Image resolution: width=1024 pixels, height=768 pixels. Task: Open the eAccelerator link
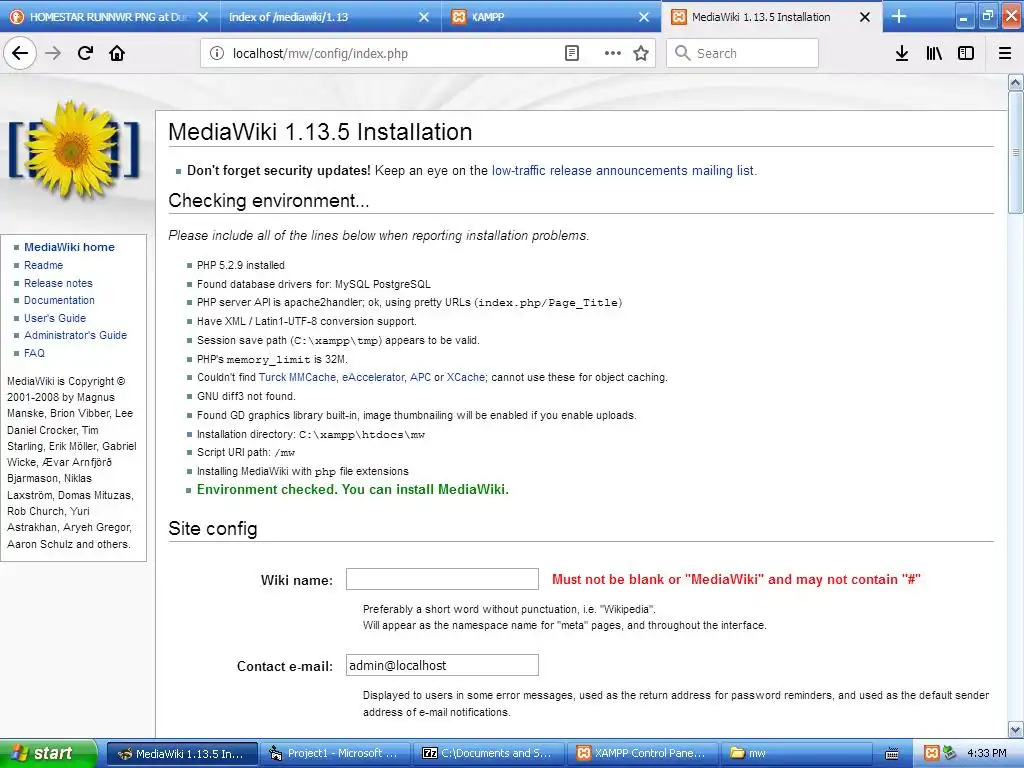coord(374,377)
